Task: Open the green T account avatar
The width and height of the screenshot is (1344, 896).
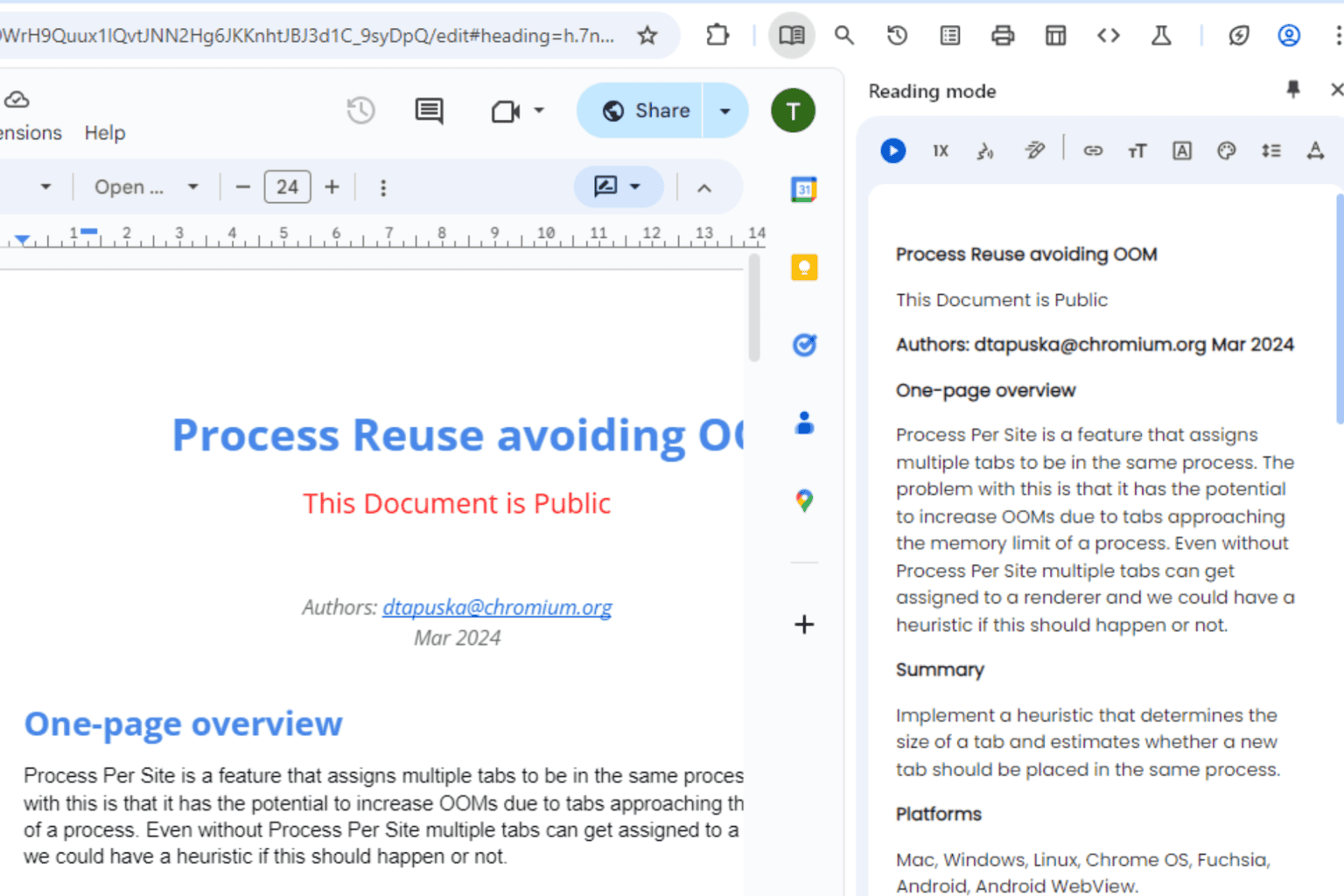Action: pos(793,111)
